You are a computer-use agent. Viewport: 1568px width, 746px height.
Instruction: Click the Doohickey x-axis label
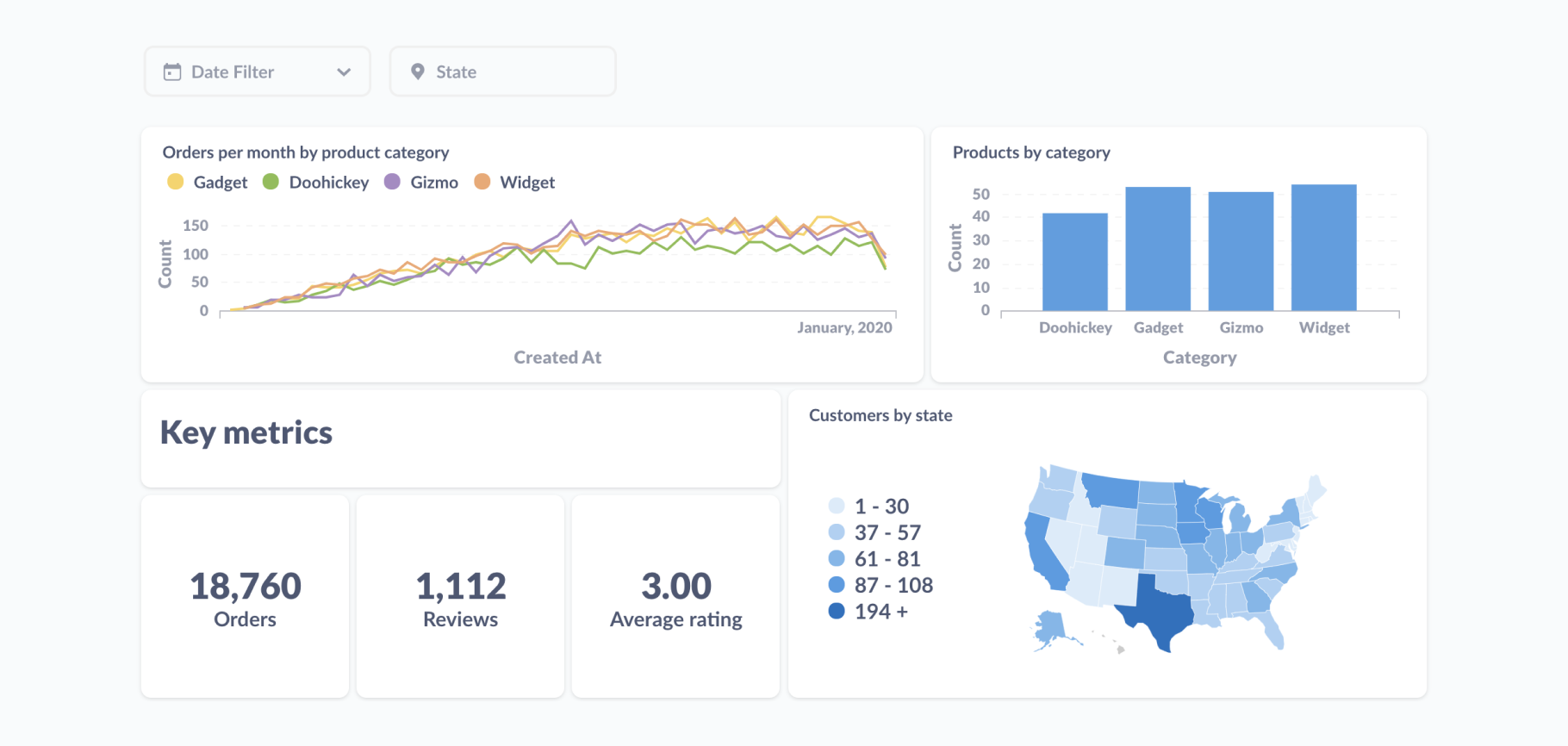[1075, 328]
